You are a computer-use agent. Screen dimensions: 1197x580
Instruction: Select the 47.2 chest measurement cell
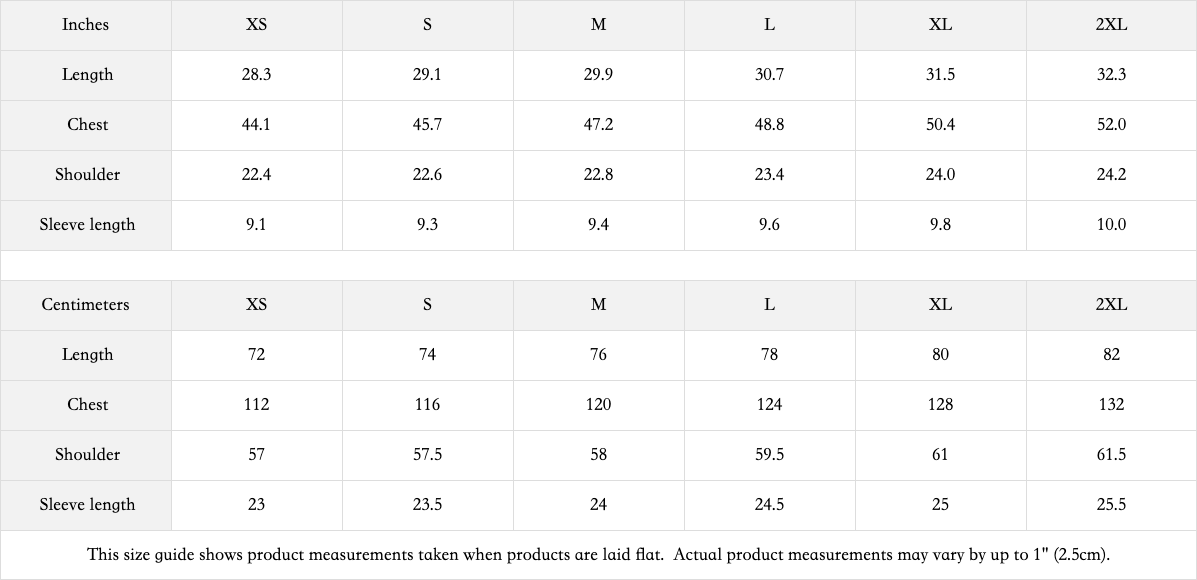(598, 125)
